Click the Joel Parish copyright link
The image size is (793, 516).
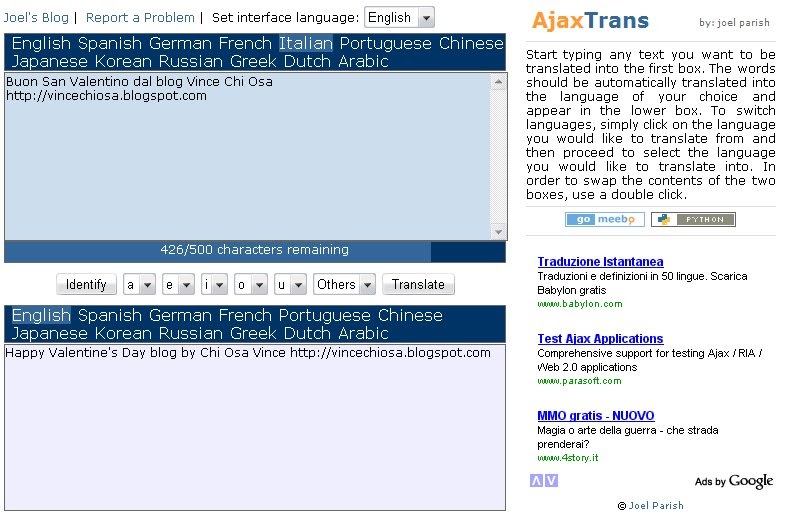tap(656, 505)
